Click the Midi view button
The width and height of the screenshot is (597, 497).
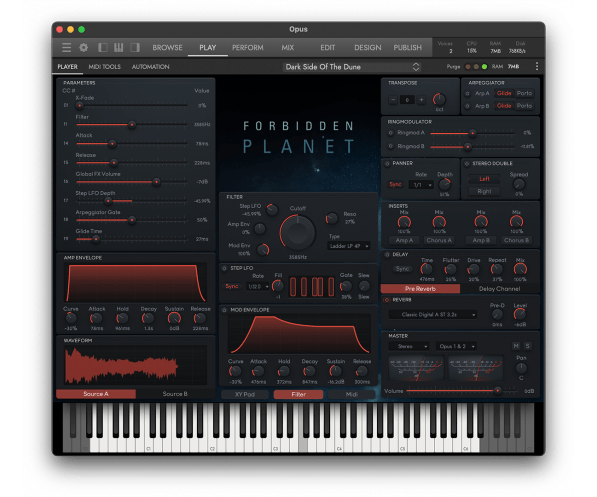coord(352,395)
